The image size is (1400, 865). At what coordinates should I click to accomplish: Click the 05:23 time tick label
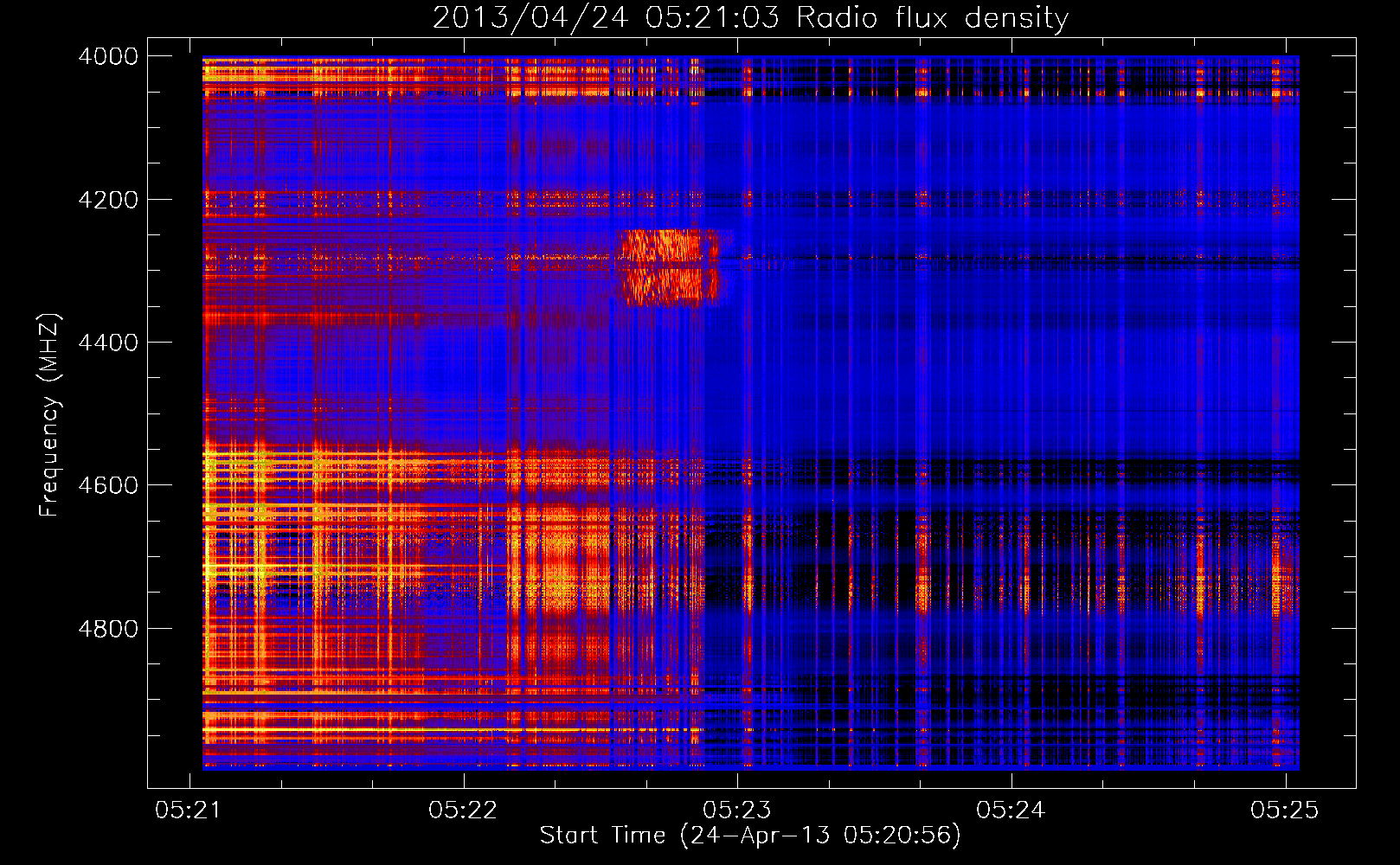click(737, 810)
